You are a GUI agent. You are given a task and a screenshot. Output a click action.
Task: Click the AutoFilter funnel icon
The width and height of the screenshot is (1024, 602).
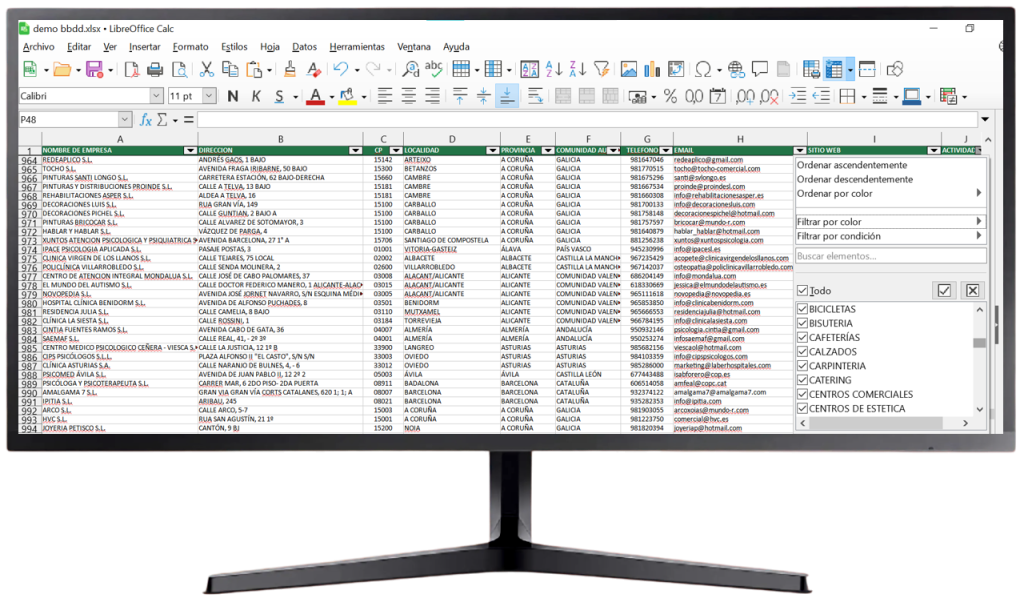click(601, 69)
